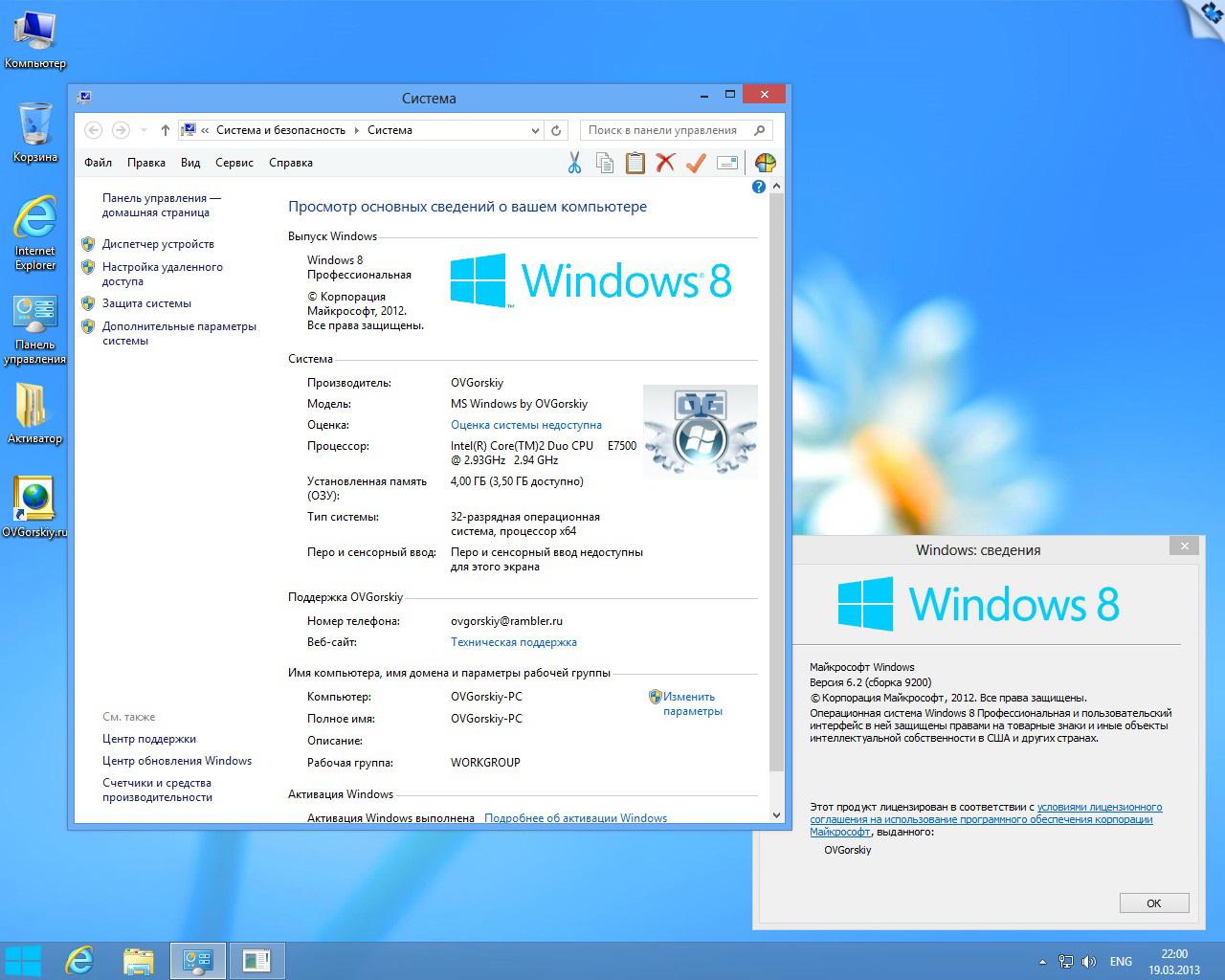Click the scrollbar down arrow in Система
The height and width of the screenshot is (980, 1225).
pos(776,815)
